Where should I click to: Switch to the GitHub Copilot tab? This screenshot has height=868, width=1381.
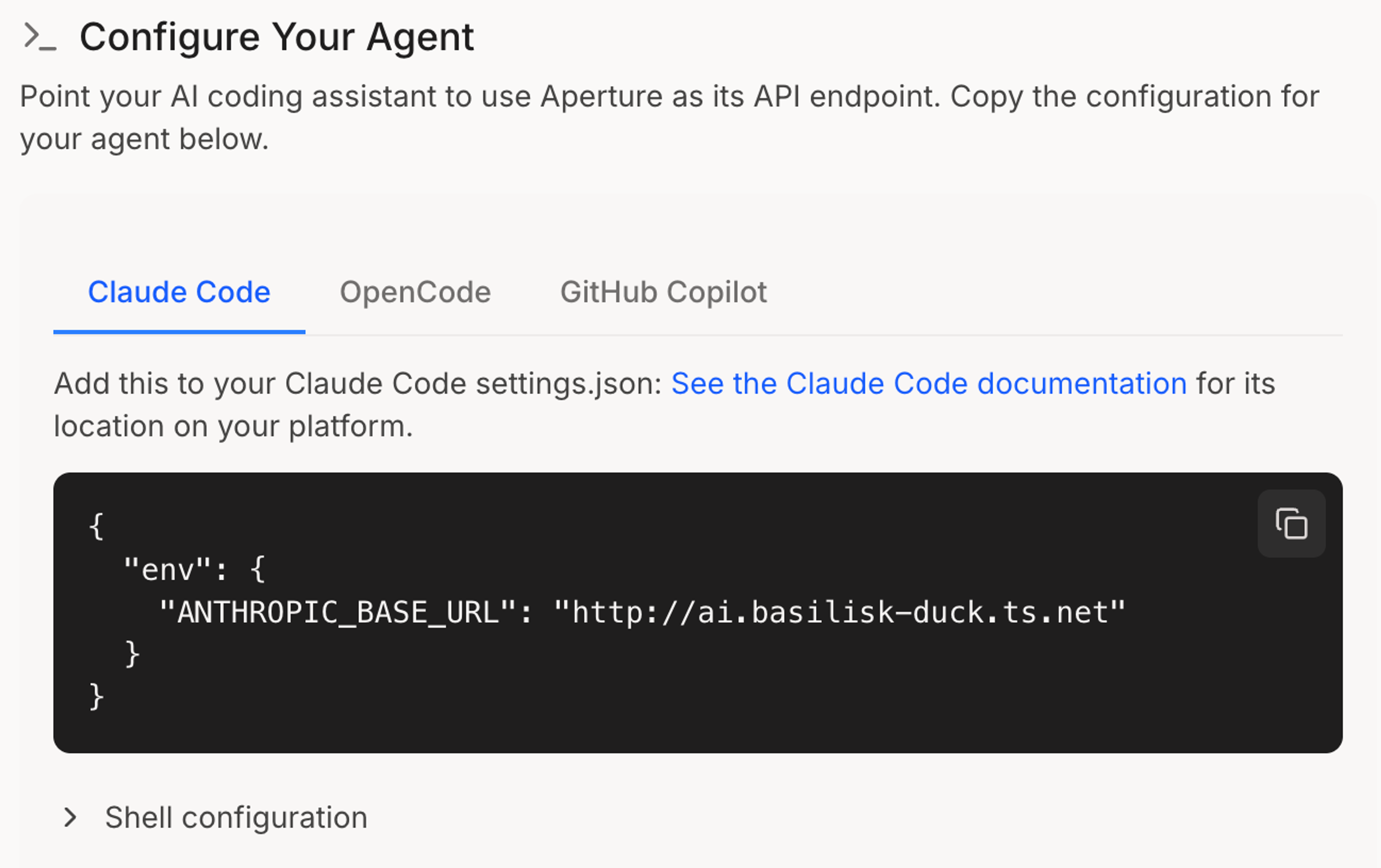664,292
